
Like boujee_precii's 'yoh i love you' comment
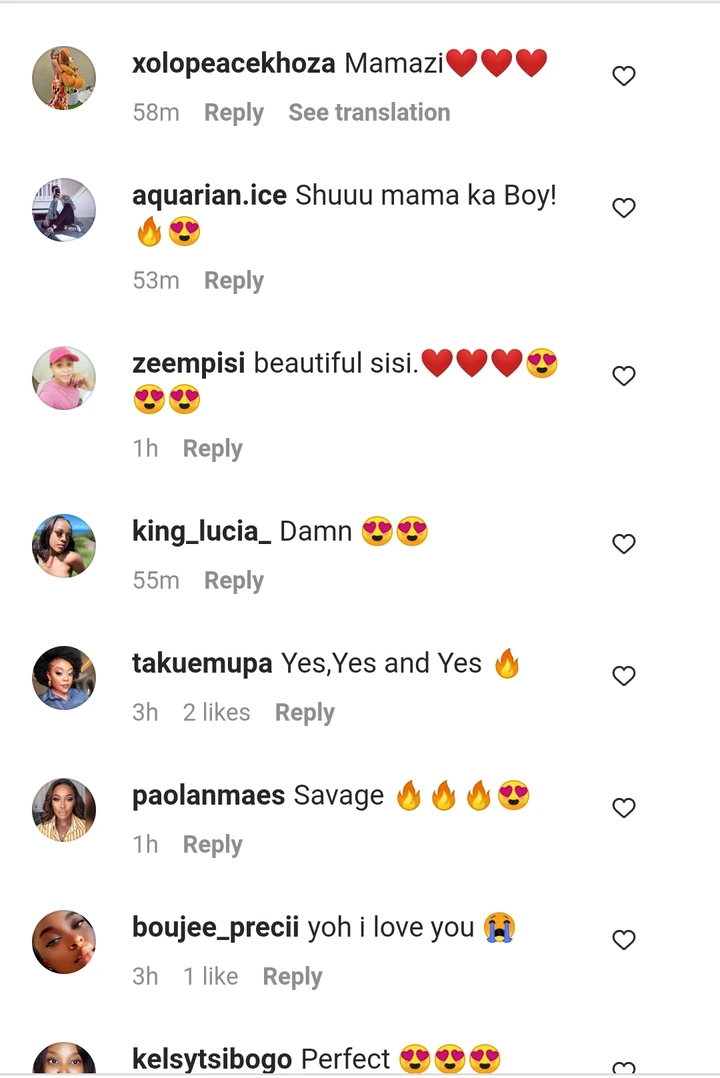click(624, 940)
